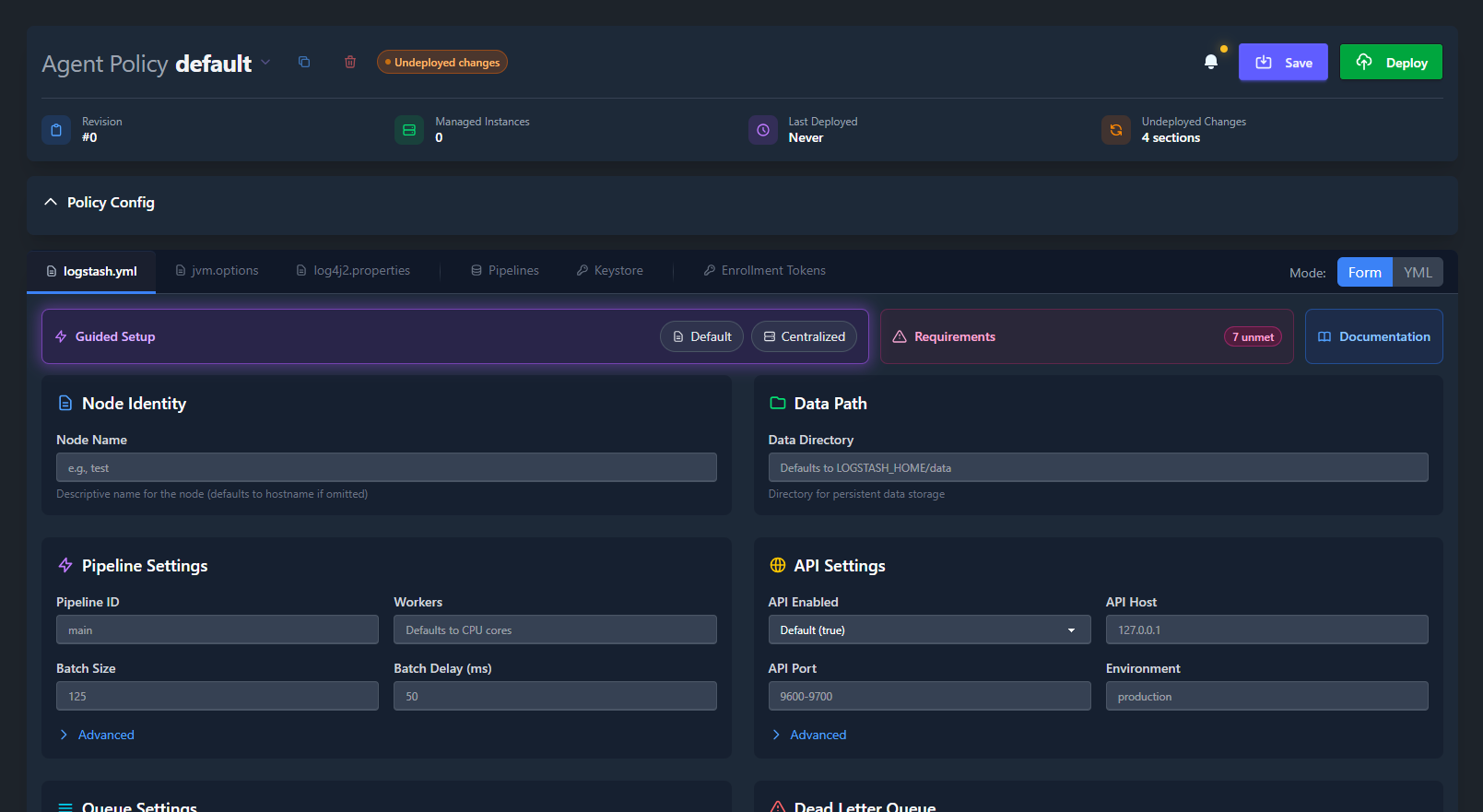The height and width of the screenshot is (812, 1483).
Task: Click the Node Name hostname hint text
Action: 212,494
